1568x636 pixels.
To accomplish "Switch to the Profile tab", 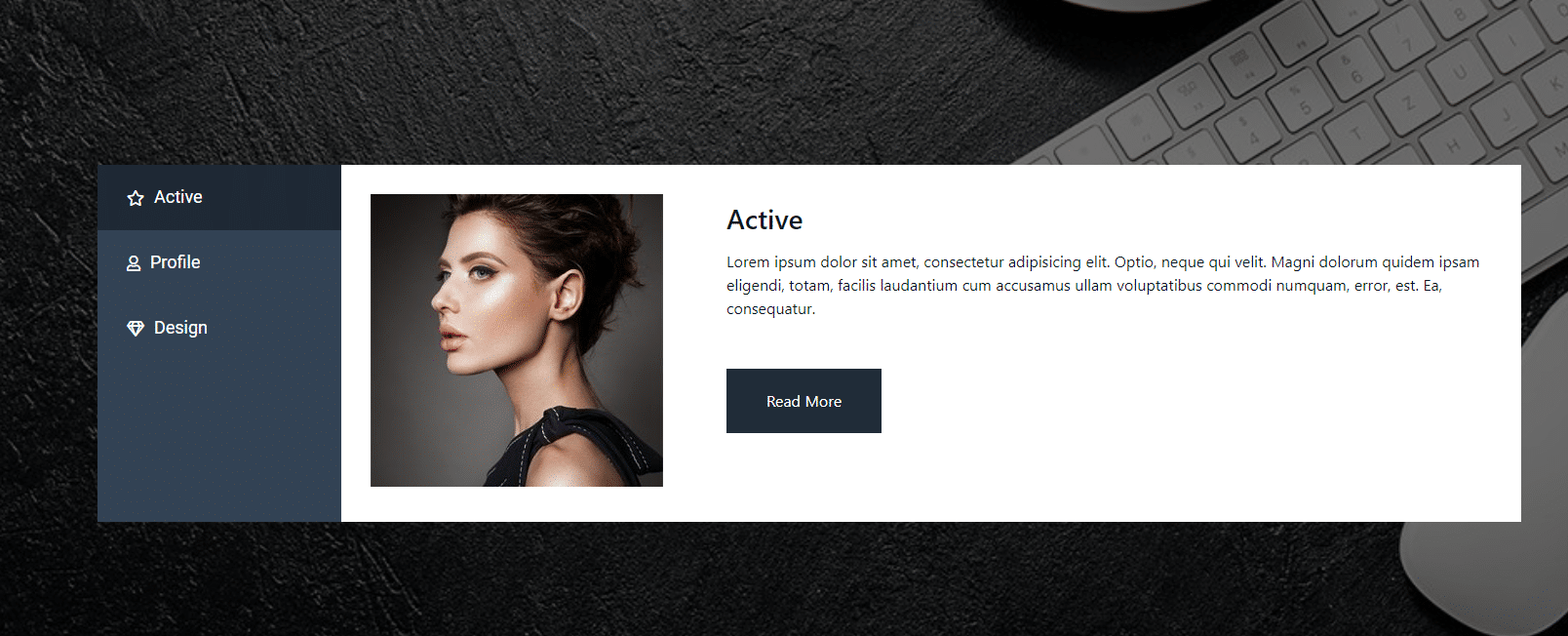I will click(x=219, y=262).
